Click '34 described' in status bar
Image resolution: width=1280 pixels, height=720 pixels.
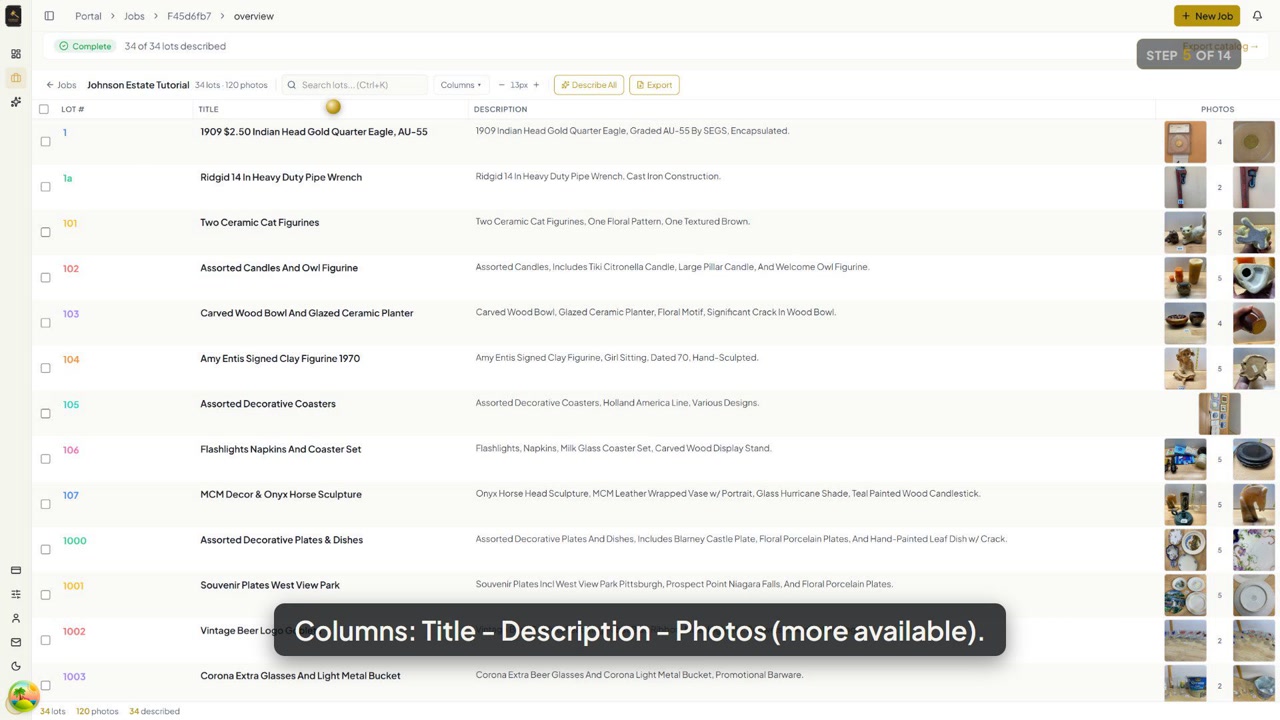154,711
